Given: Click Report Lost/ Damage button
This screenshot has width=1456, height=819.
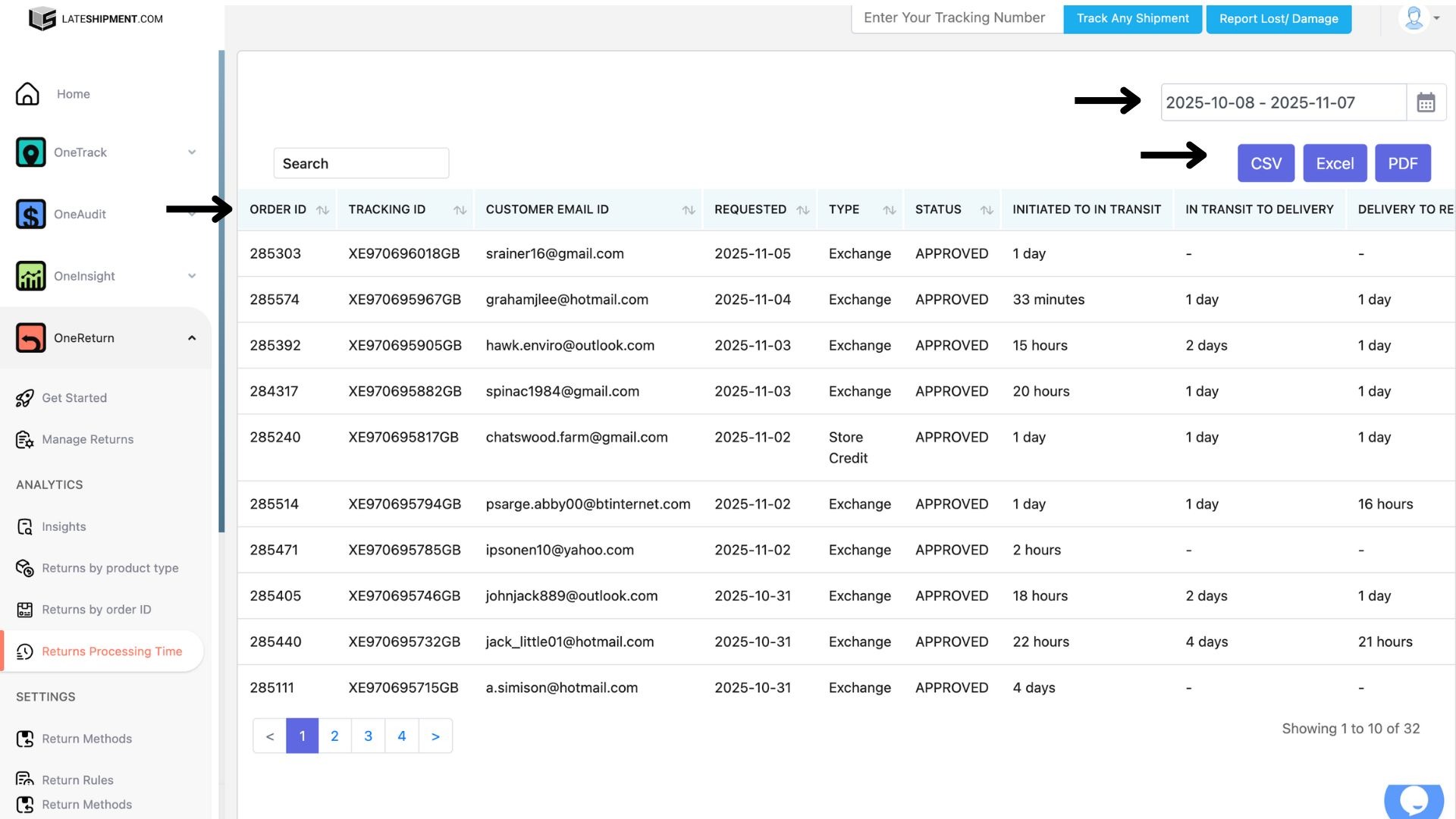Looking at the screenshot, I should tap(1279, 19).
